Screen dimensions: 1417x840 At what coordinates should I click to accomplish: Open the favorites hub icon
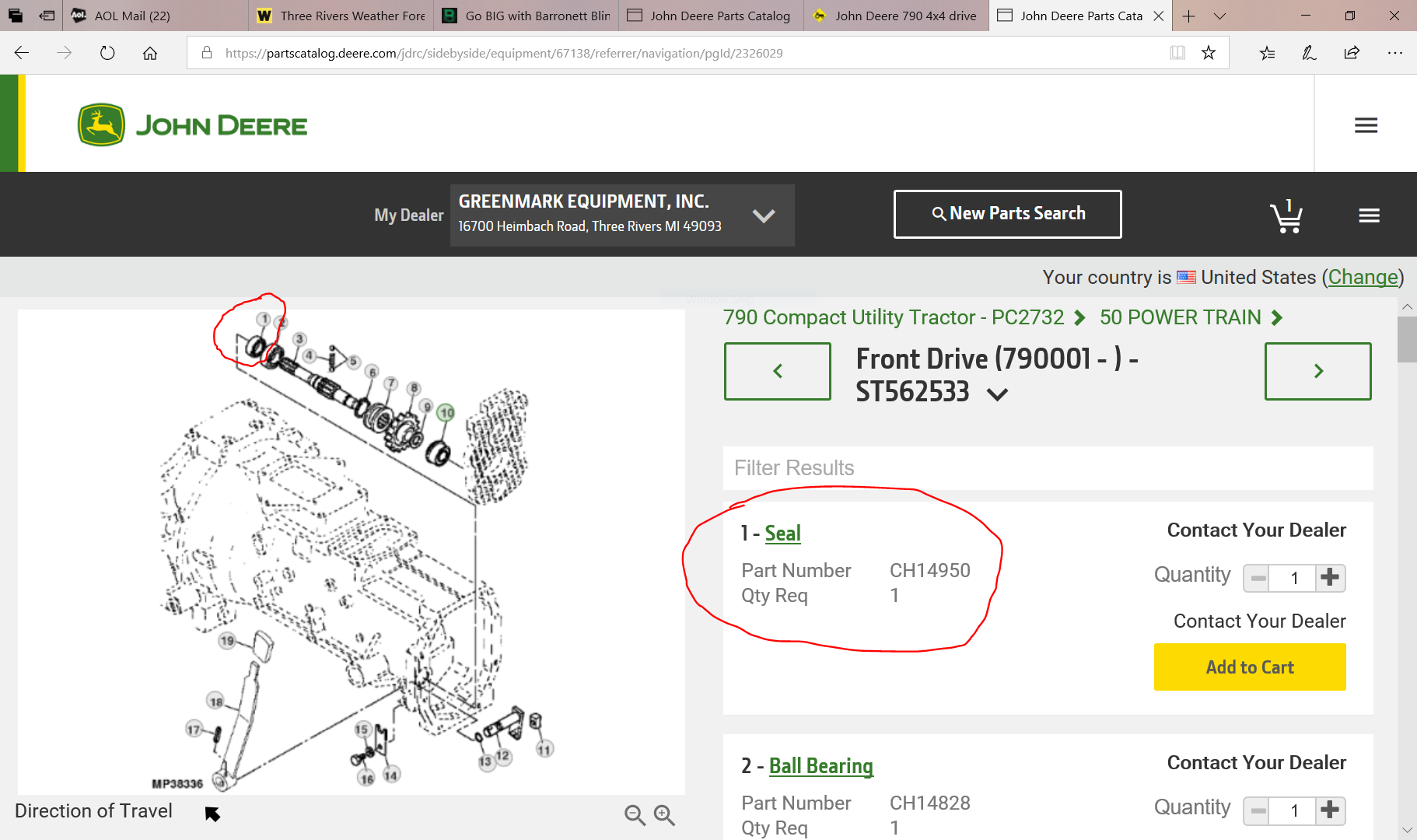click(1268, 53)
